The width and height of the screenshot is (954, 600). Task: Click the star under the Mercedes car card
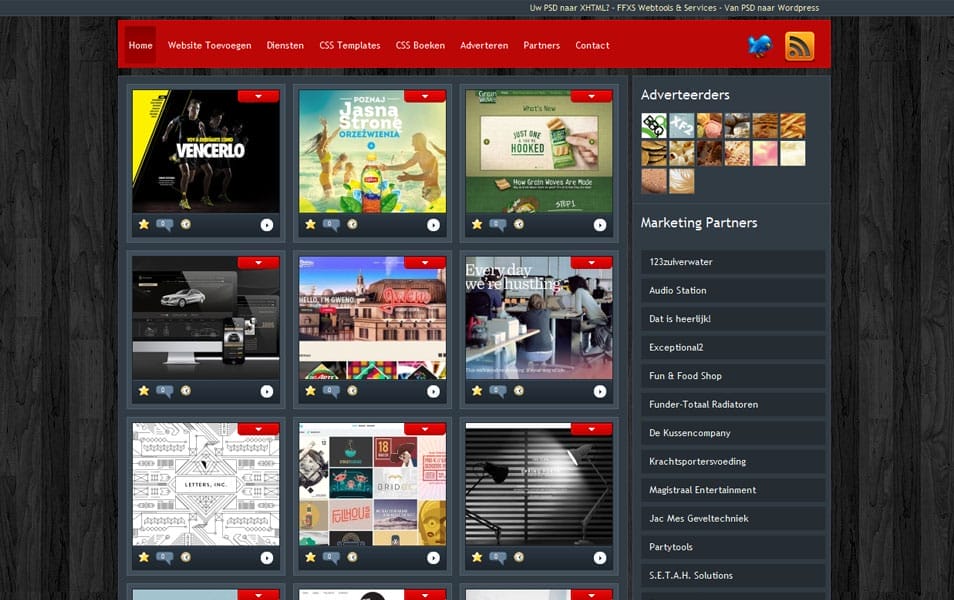click(144, 391)
